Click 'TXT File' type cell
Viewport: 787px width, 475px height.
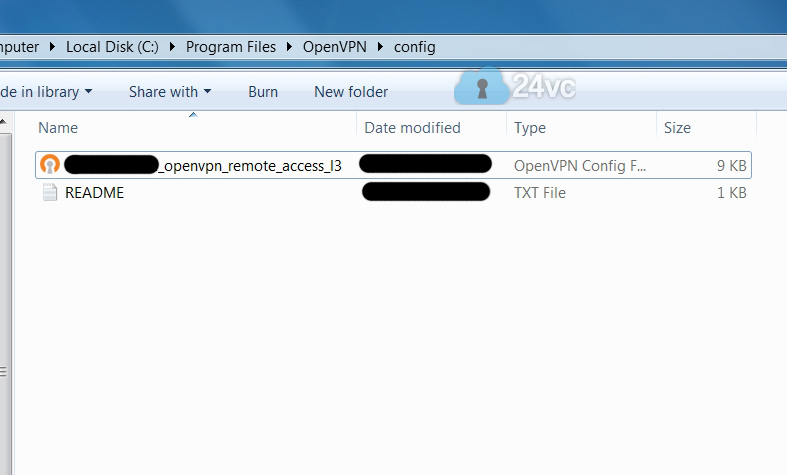click(x=540, y=193)
